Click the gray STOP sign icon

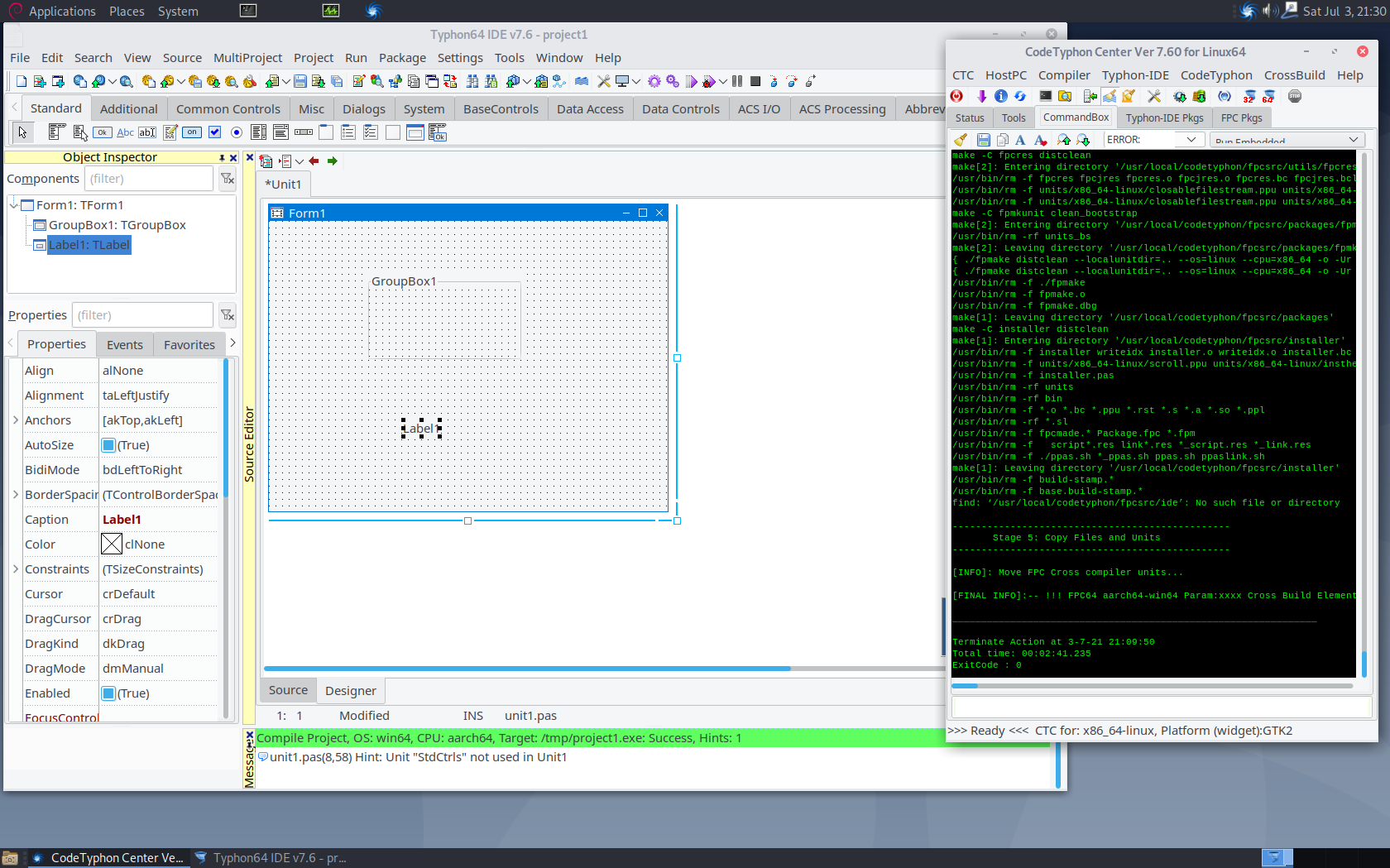click(x=1295, y=96)
